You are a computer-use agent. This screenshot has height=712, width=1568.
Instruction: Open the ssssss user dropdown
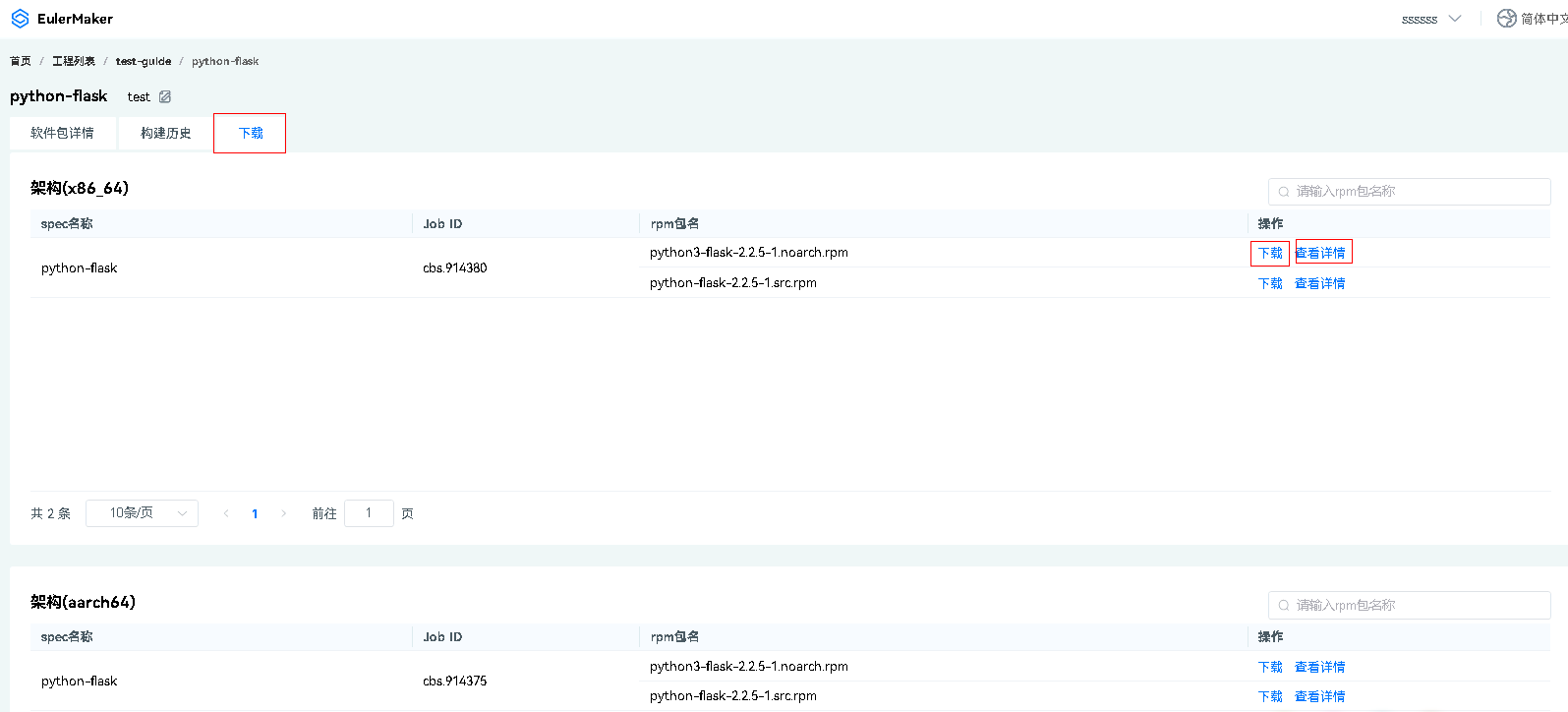coord(1430,19)
